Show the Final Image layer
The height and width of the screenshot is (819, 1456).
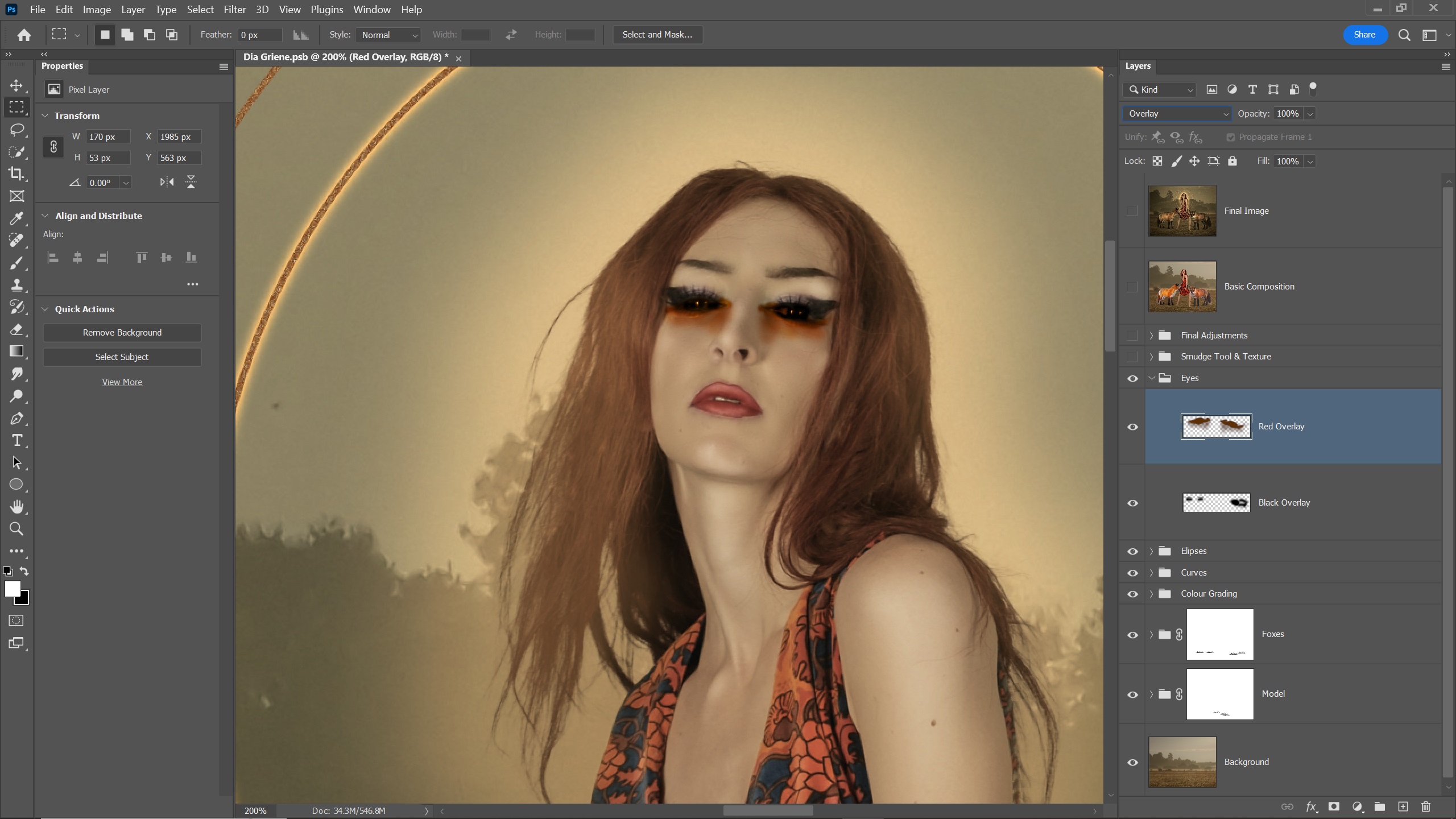click(x=1132, y=211)
